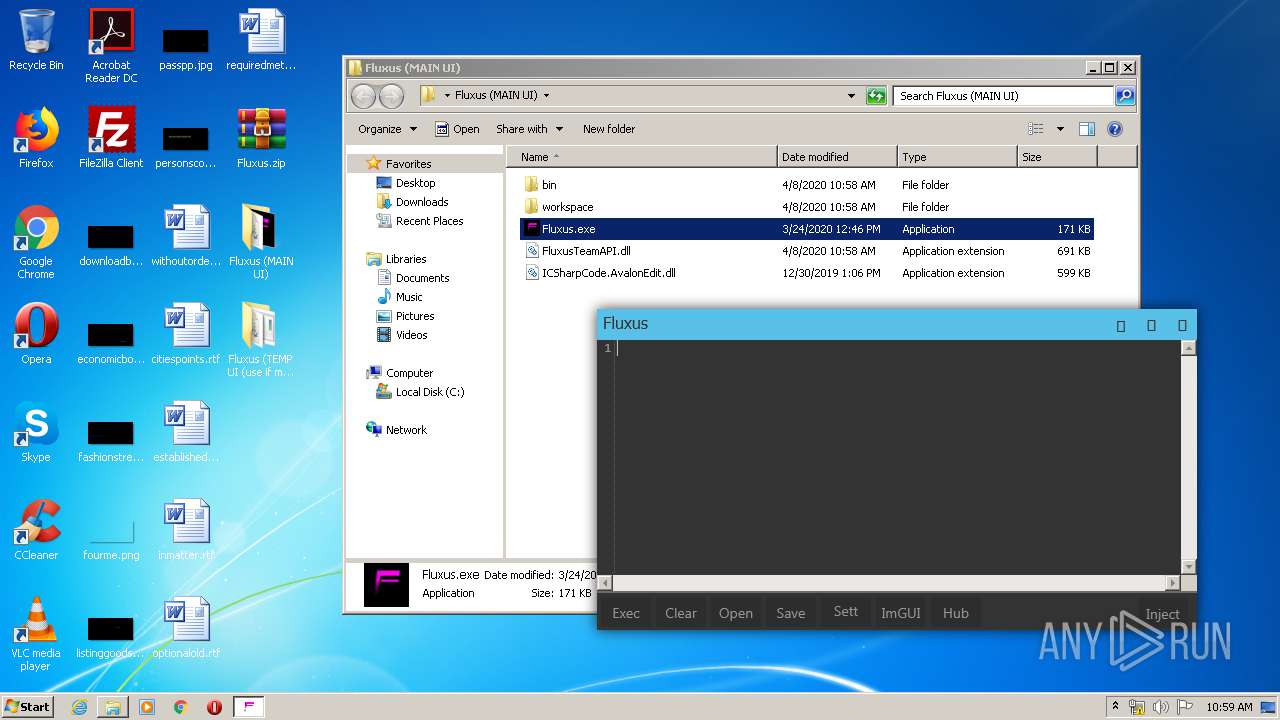Select ICSharpCode.AvalonEdit.dll file
The height and width of the screenshot is (720, 1280).
pyautogui.click(x=807, y=273)
